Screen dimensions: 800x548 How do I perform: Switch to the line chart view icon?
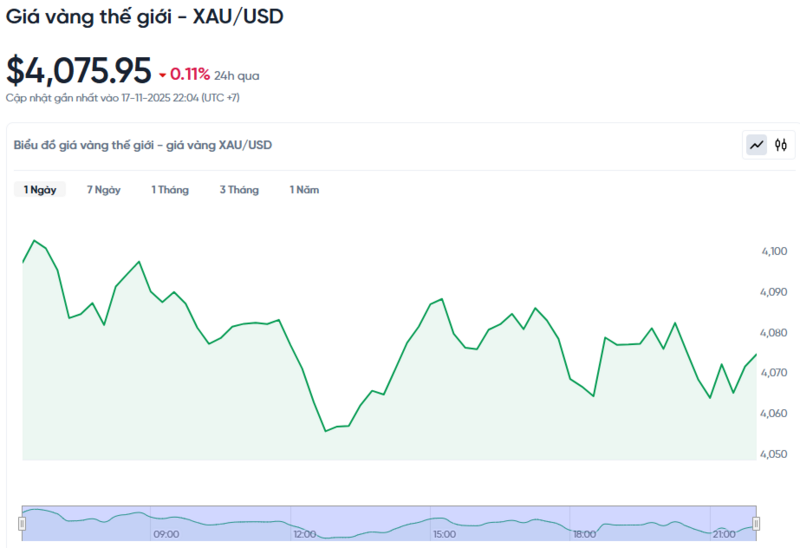757,146
